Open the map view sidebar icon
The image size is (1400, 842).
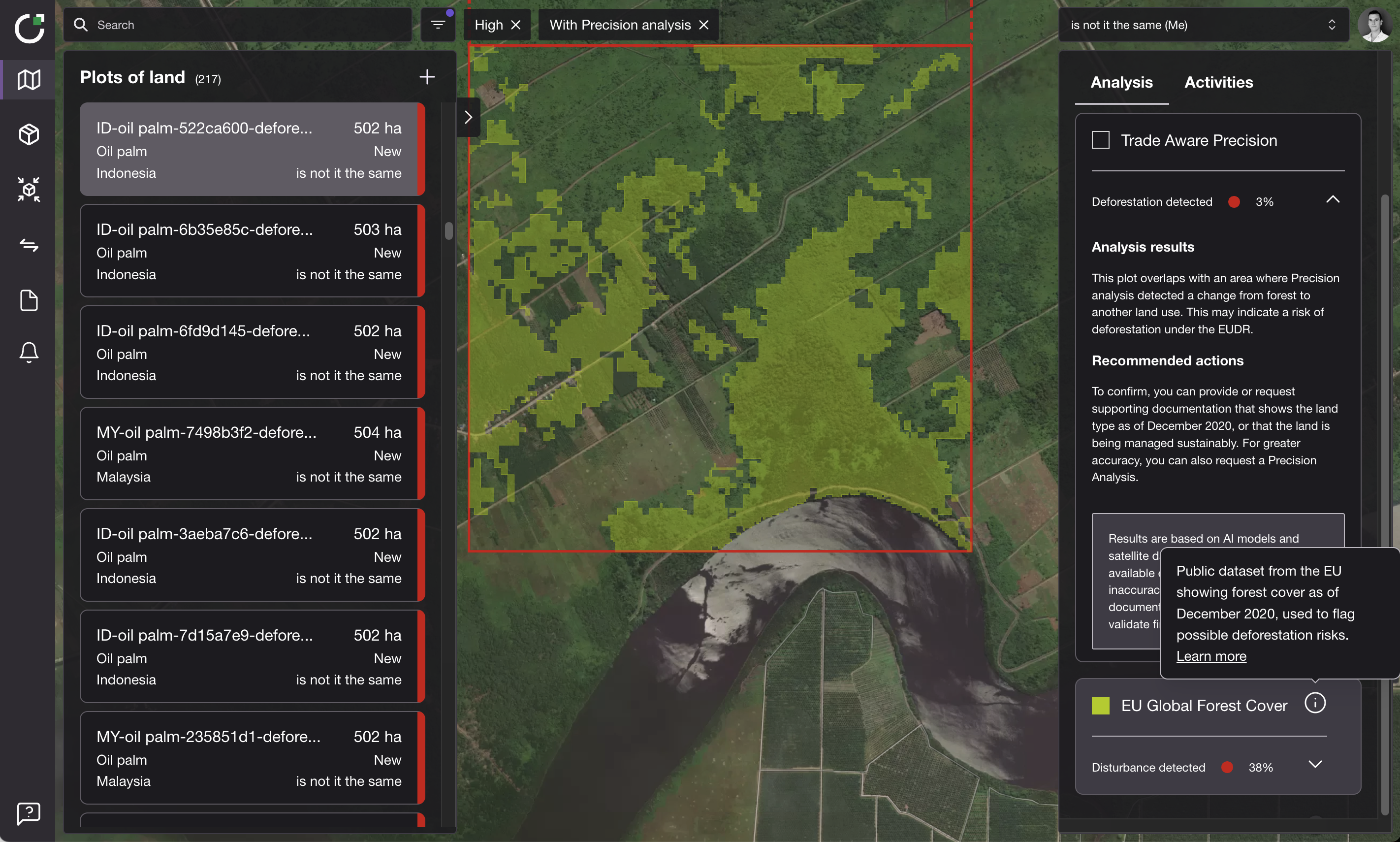(x=29, y=79)
